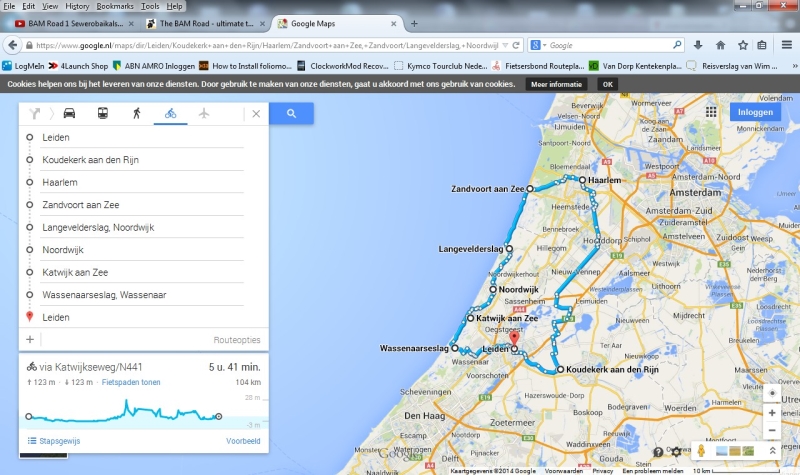Click the blue search magnifier button
Image resolution: width=800 pixels, height=475 pixels.
[x=291, y=113]
